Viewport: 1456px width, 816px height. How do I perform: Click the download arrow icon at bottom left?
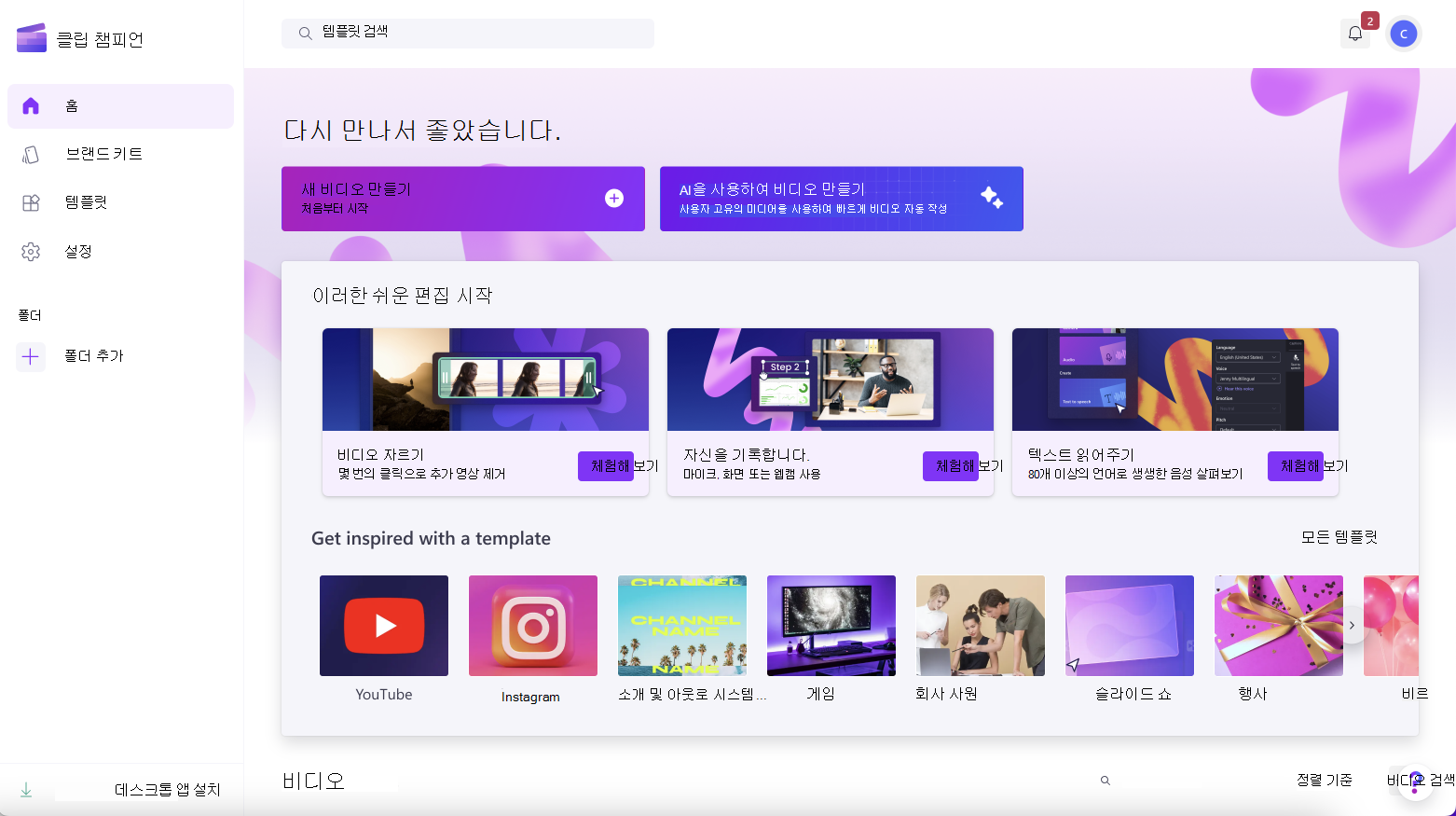pyautogui.click(x=26, y=790)
